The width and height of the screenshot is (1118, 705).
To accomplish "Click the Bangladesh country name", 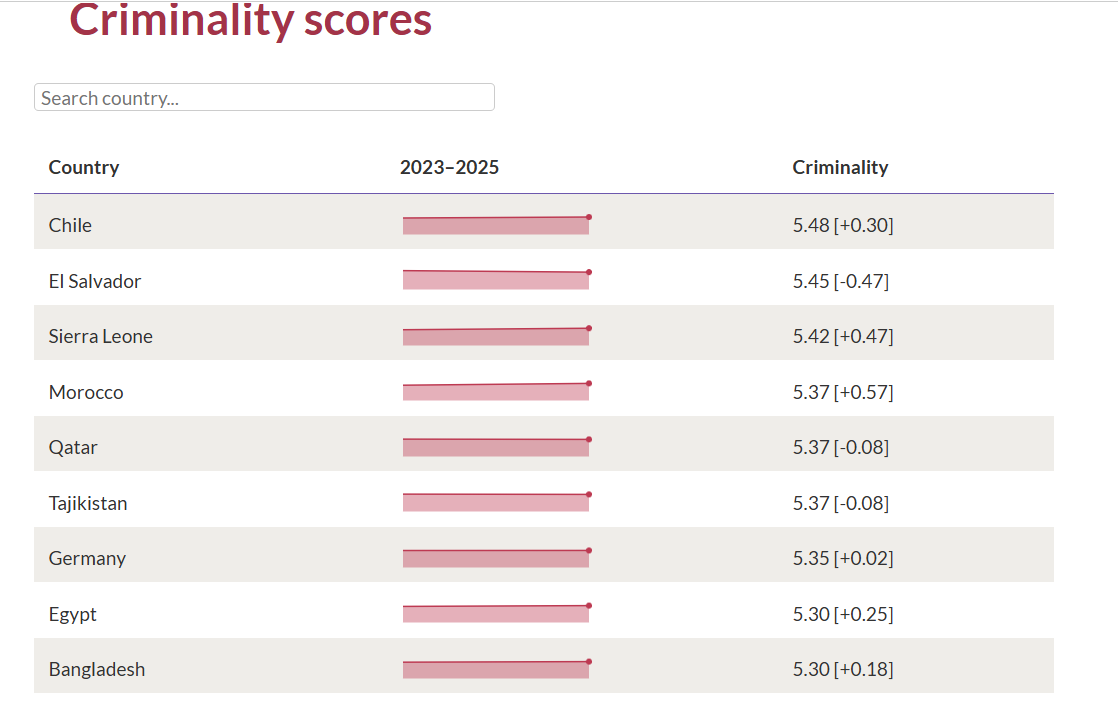I will tap(97, 669).
